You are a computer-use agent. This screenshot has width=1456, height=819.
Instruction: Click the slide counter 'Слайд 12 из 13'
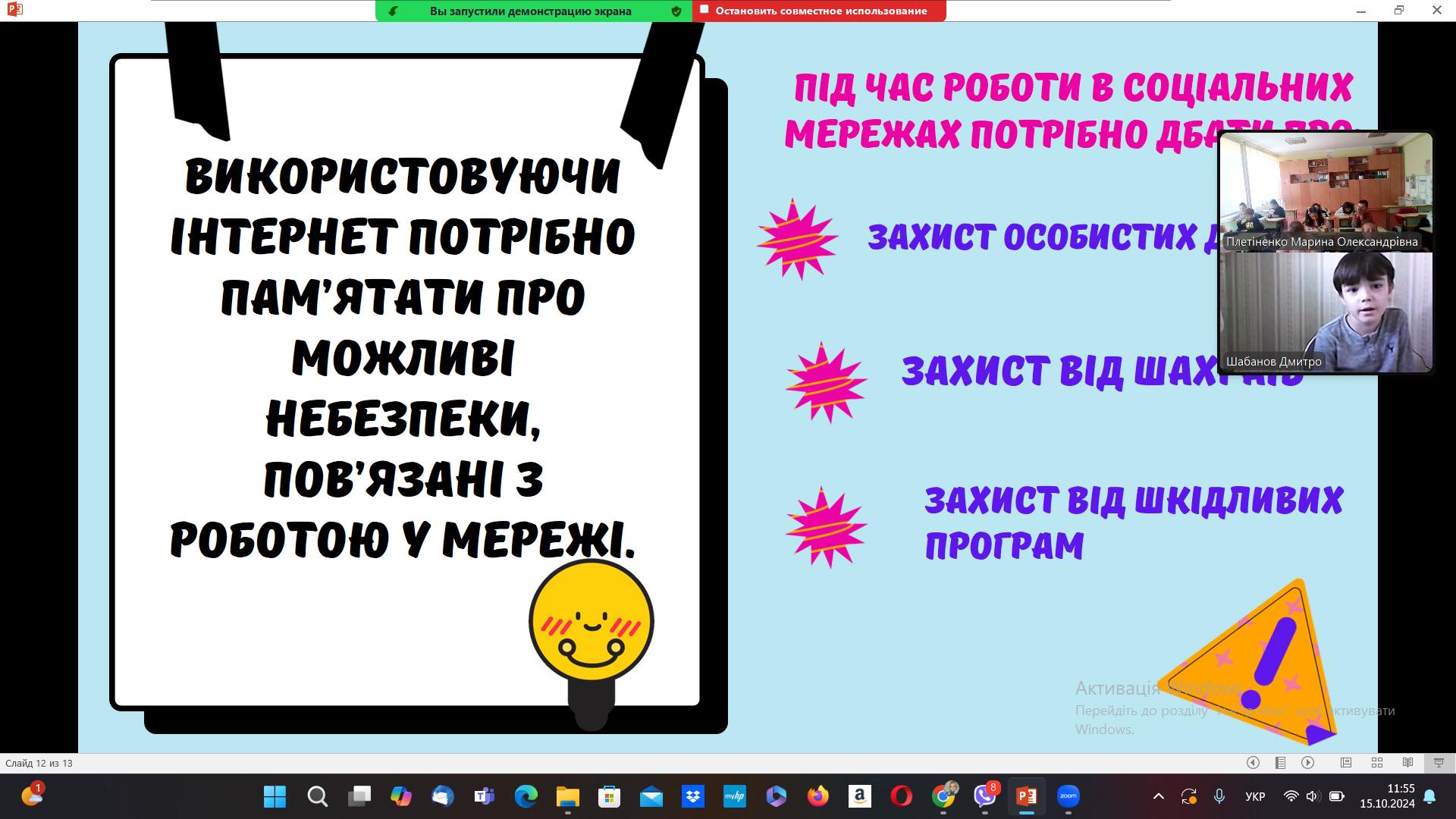pyautogui.click(x=39, y=763)
